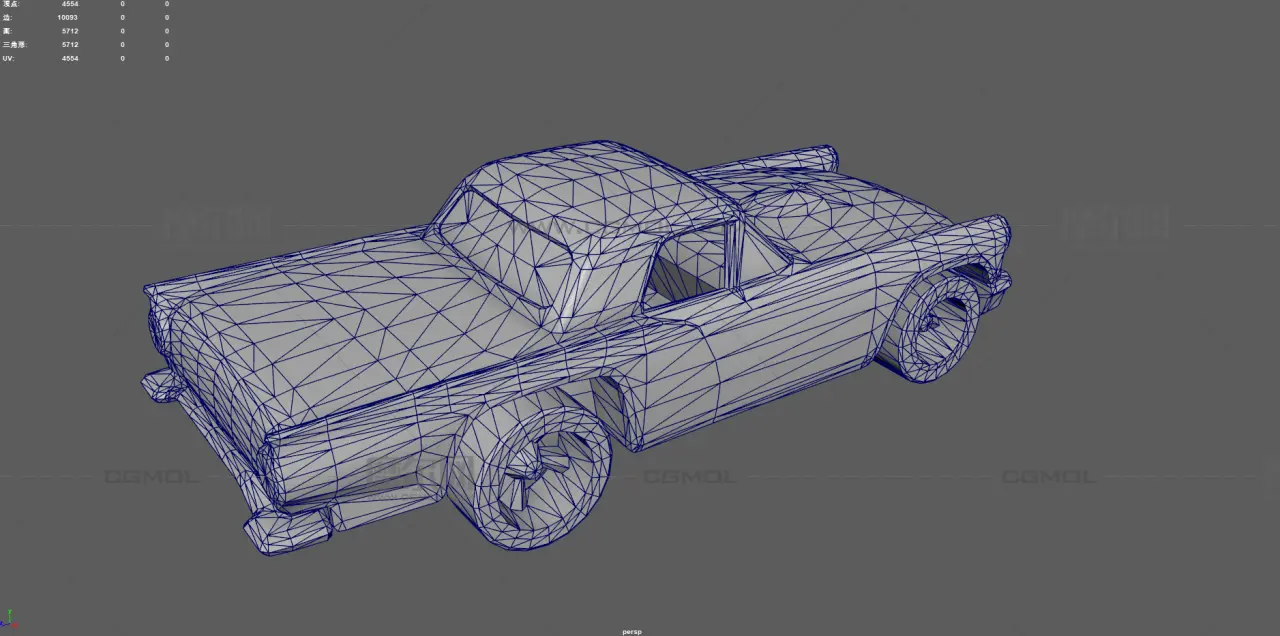The height and width of the screenshot is (636, 1280).
Task: Click the edge count value 10093
Action: 67,17
